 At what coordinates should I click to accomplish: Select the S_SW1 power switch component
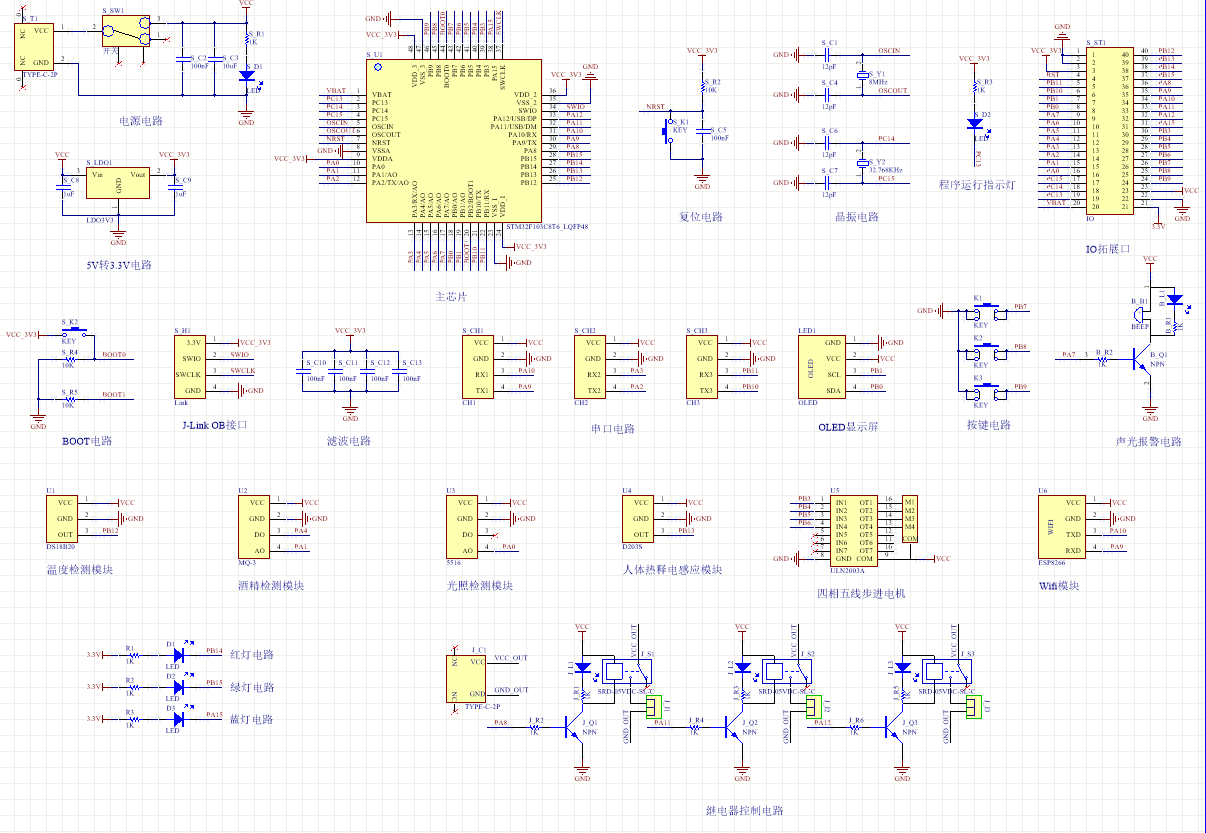[128, 33]
